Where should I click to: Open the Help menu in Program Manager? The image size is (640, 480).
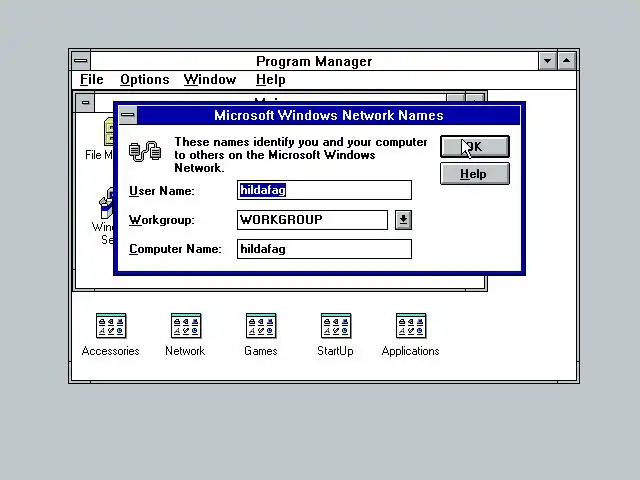pyautogui.click(x=270, y=80)
